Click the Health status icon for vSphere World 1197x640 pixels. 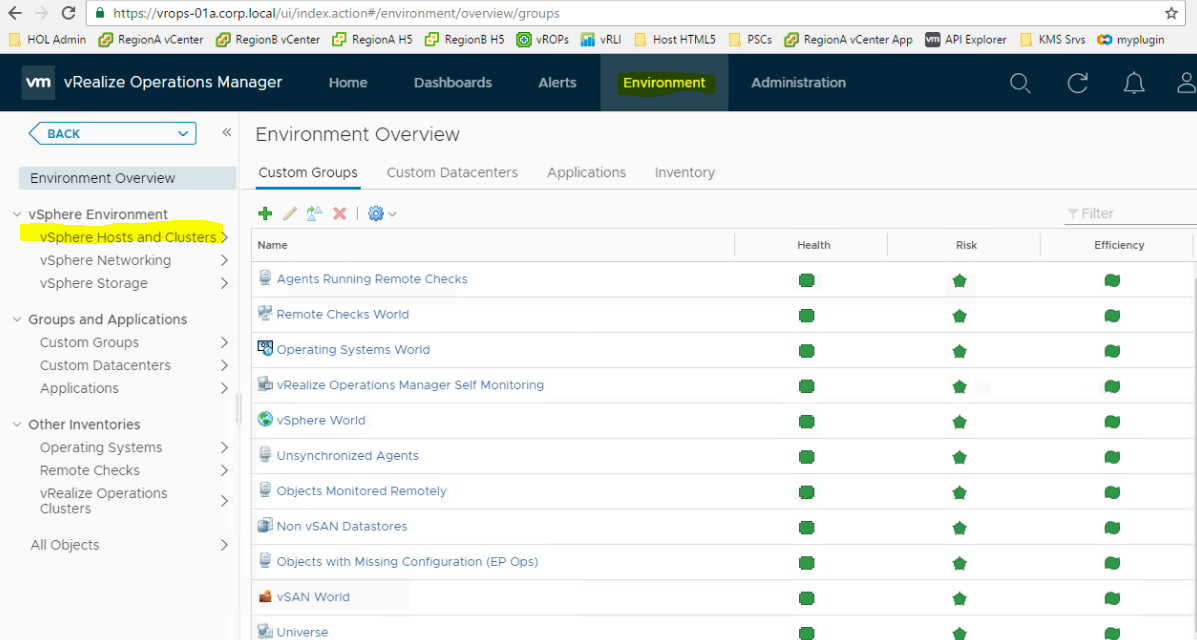point(806,422)
